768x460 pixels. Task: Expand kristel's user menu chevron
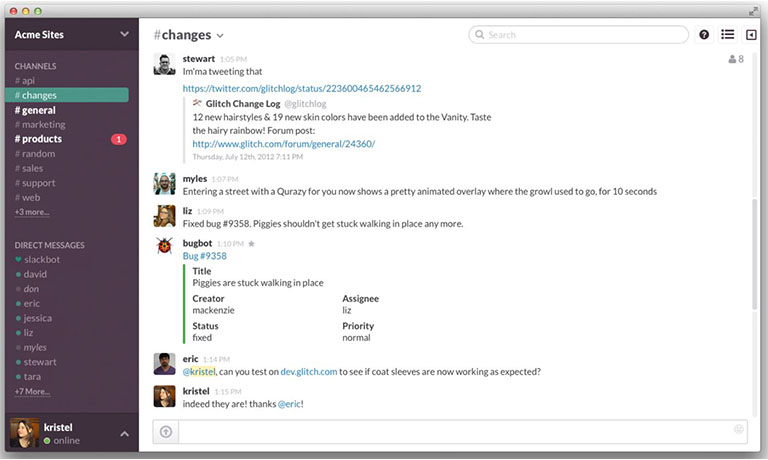tap(124, 434)
